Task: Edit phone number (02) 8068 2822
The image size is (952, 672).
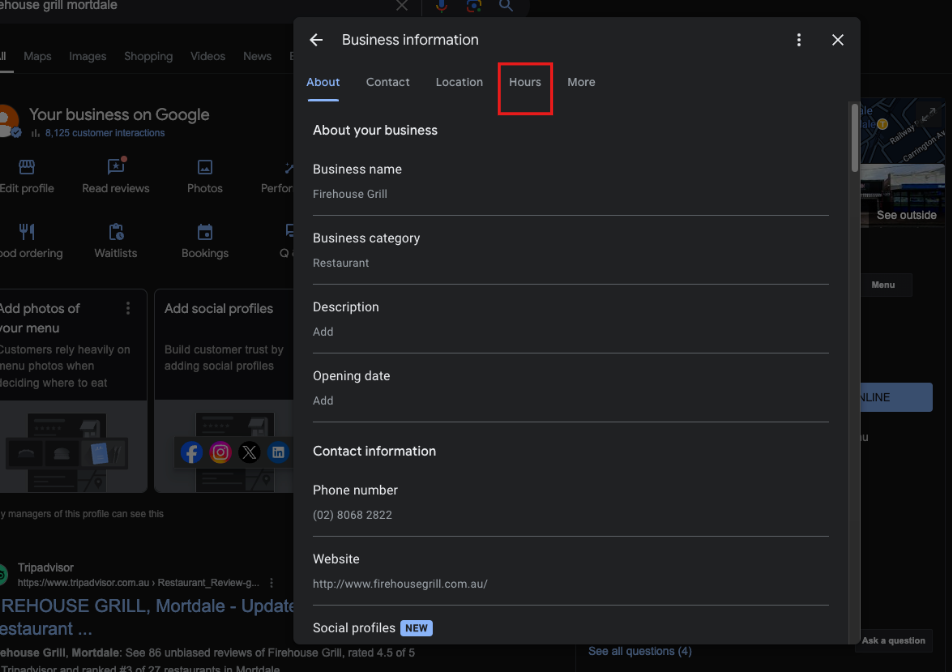Action: pos(570,503)
